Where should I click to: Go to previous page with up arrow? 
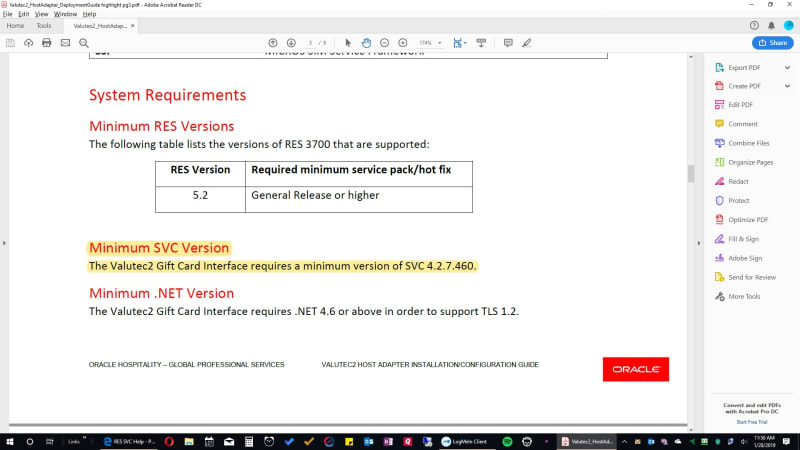click(x=273, y=43)
